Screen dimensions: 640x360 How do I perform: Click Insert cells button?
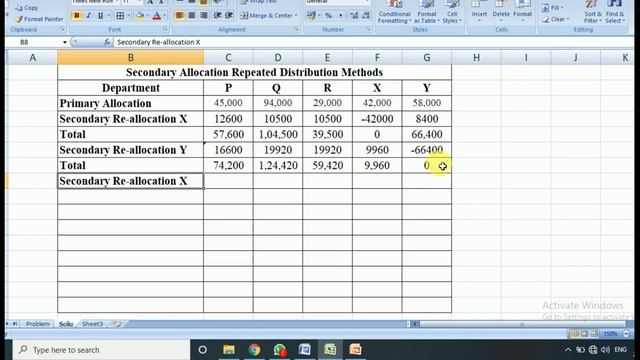point(479,12)
